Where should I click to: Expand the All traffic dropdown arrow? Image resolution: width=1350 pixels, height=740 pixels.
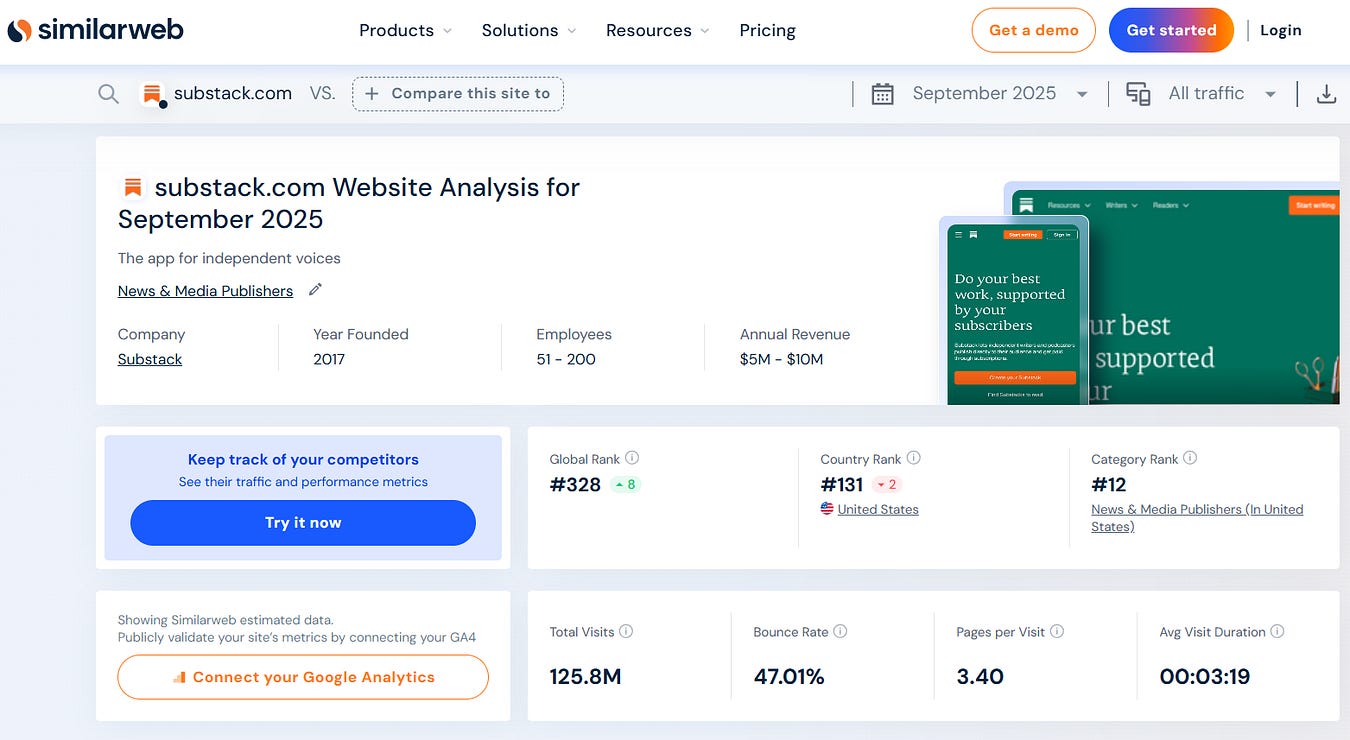tap(1270, 94)
